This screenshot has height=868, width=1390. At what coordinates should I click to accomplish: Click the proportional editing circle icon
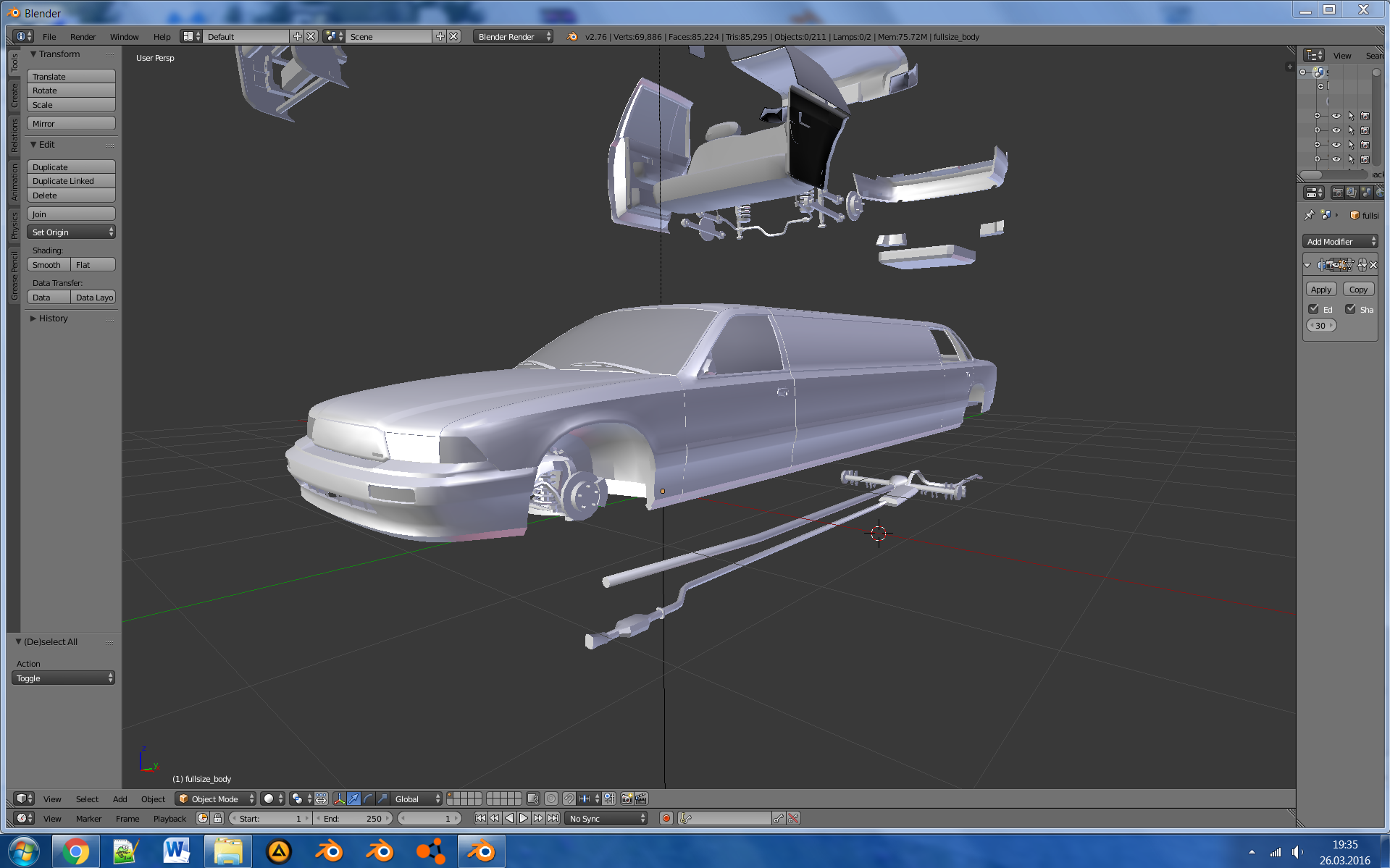coord(551,799)
